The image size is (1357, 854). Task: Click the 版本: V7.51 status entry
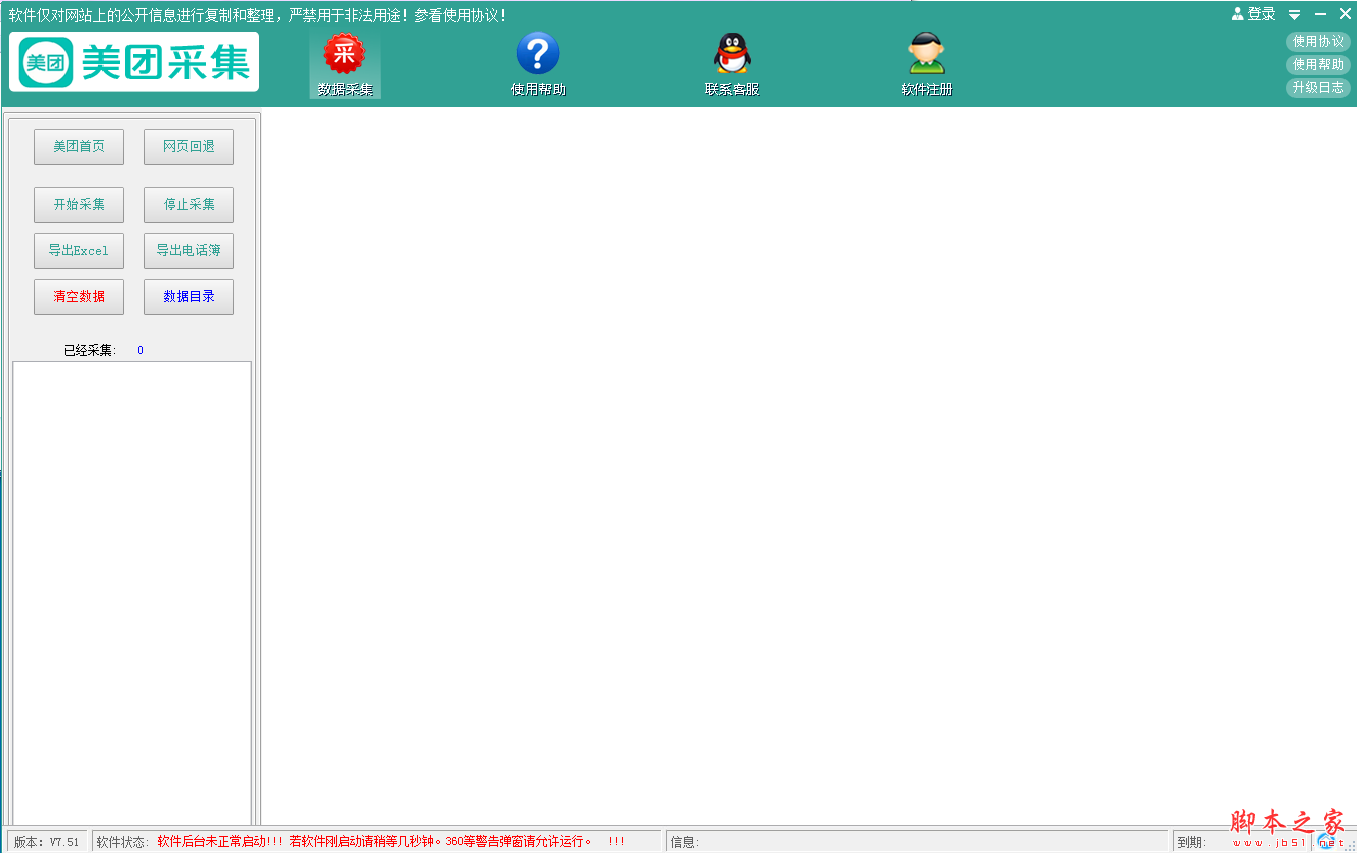(x=47, y=842)
